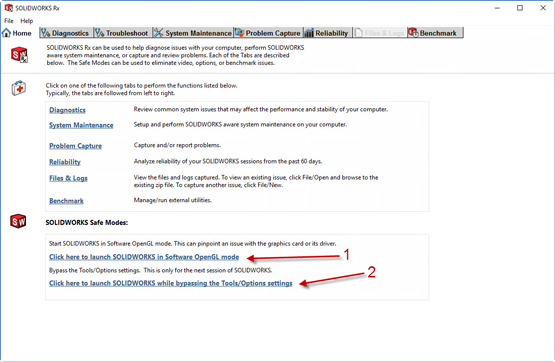Click the SOLIDWORKS Rx title bar icon

(x=8, y=8)
